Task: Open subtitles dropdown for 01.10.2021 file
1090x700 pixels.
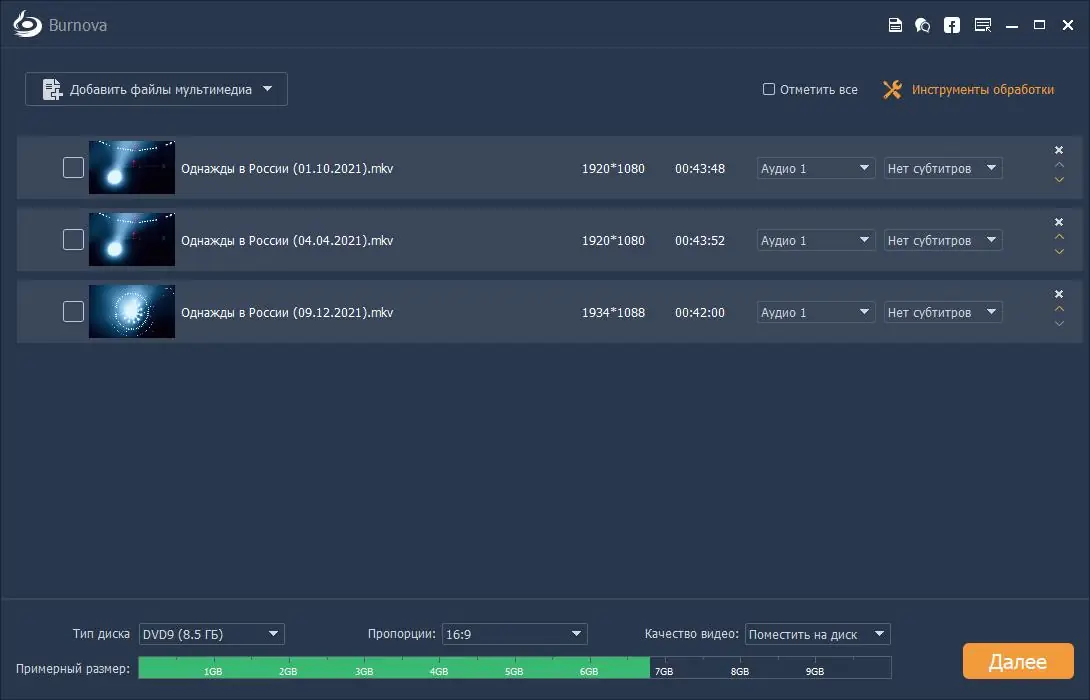Action: coord(943,168)
